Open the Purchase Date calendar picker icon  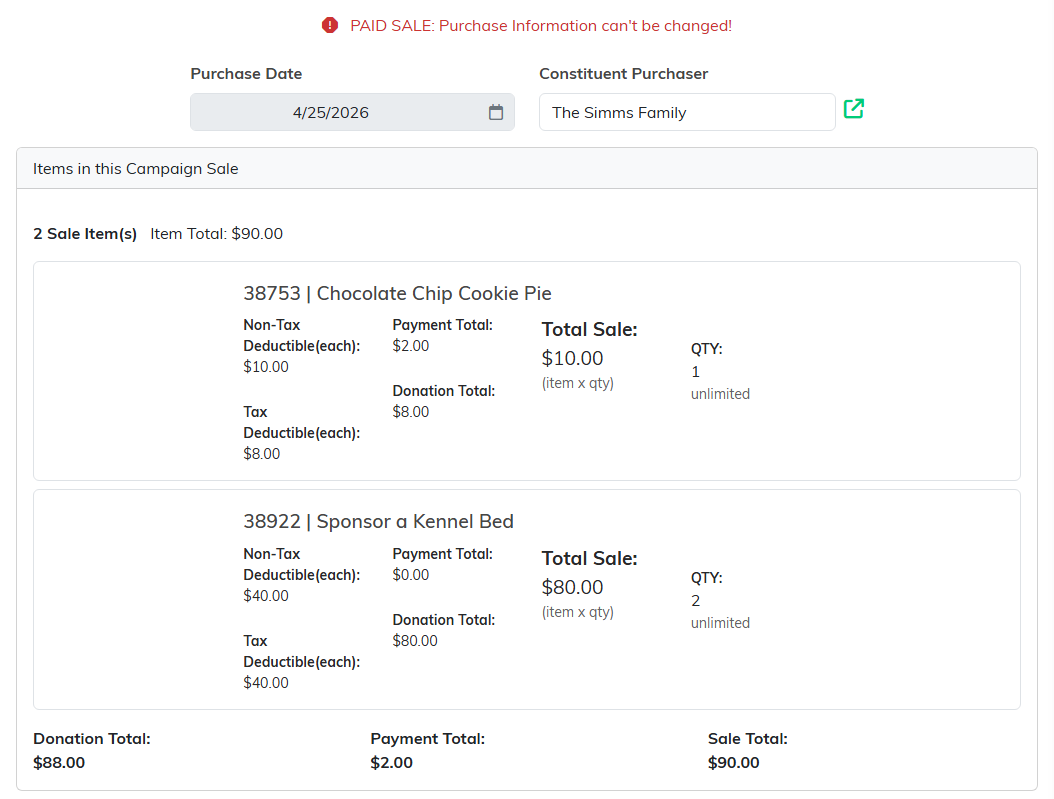495,112
